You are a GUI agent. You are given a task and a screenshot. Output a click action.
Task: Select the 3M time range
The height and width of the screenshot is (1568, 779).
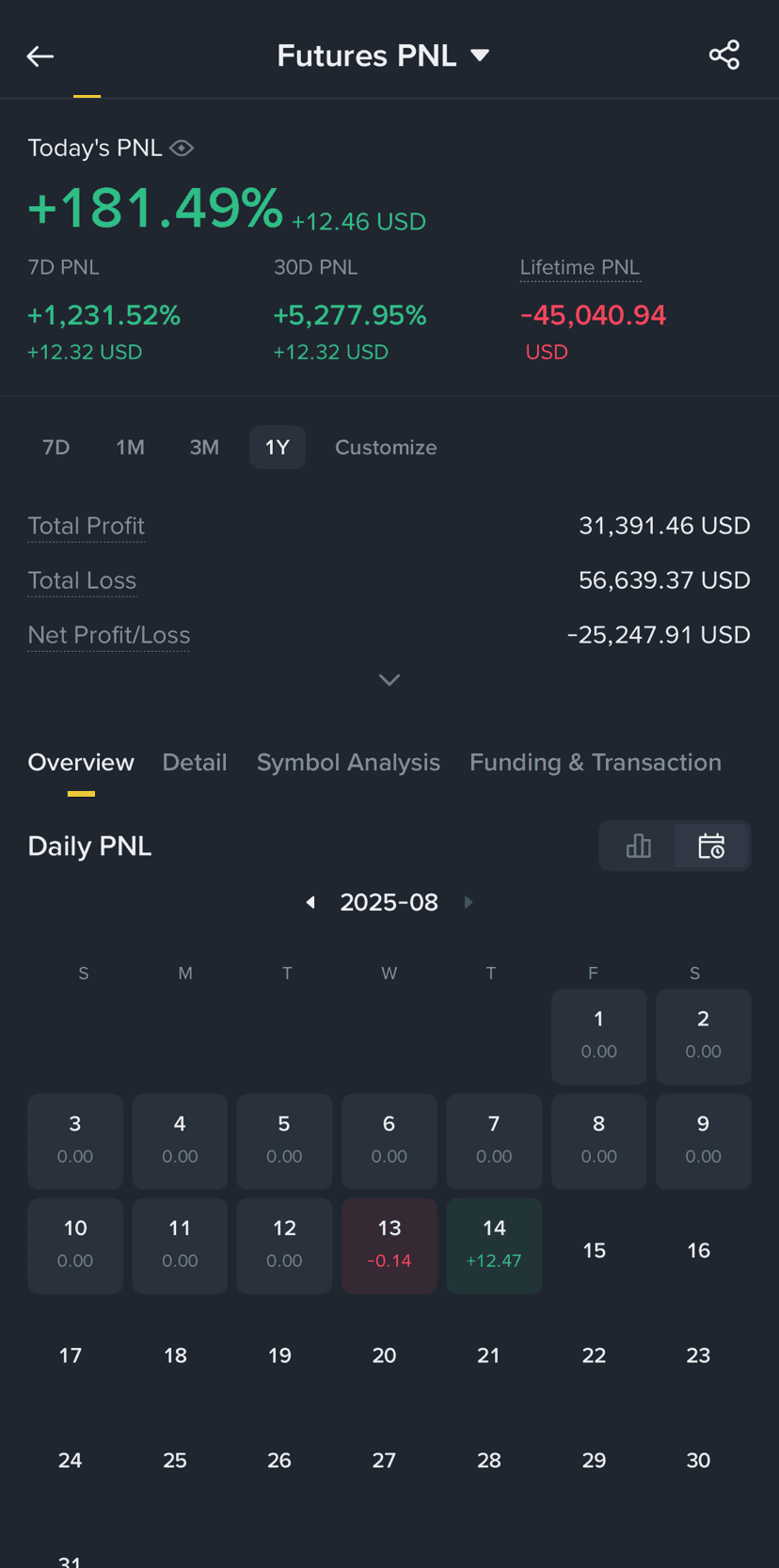pyautogui.click(x=204, y=448)
